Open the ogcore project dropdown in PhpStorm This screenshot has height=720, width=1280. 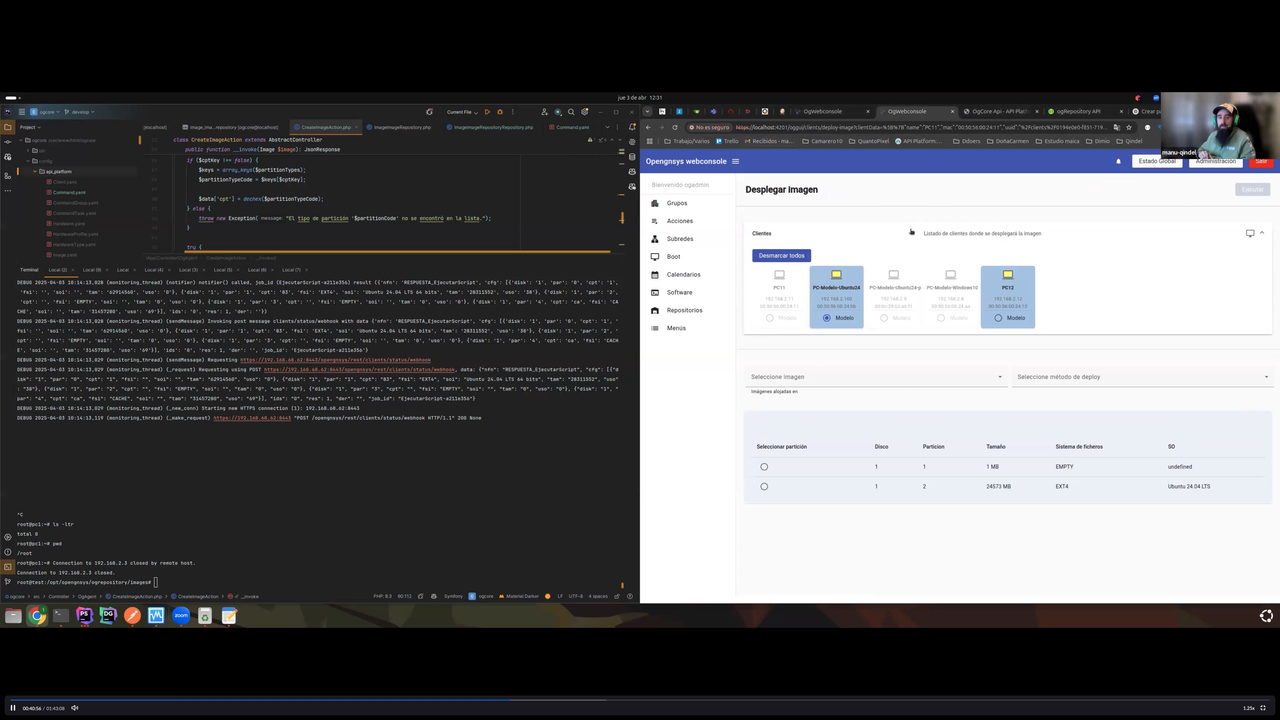47,112
